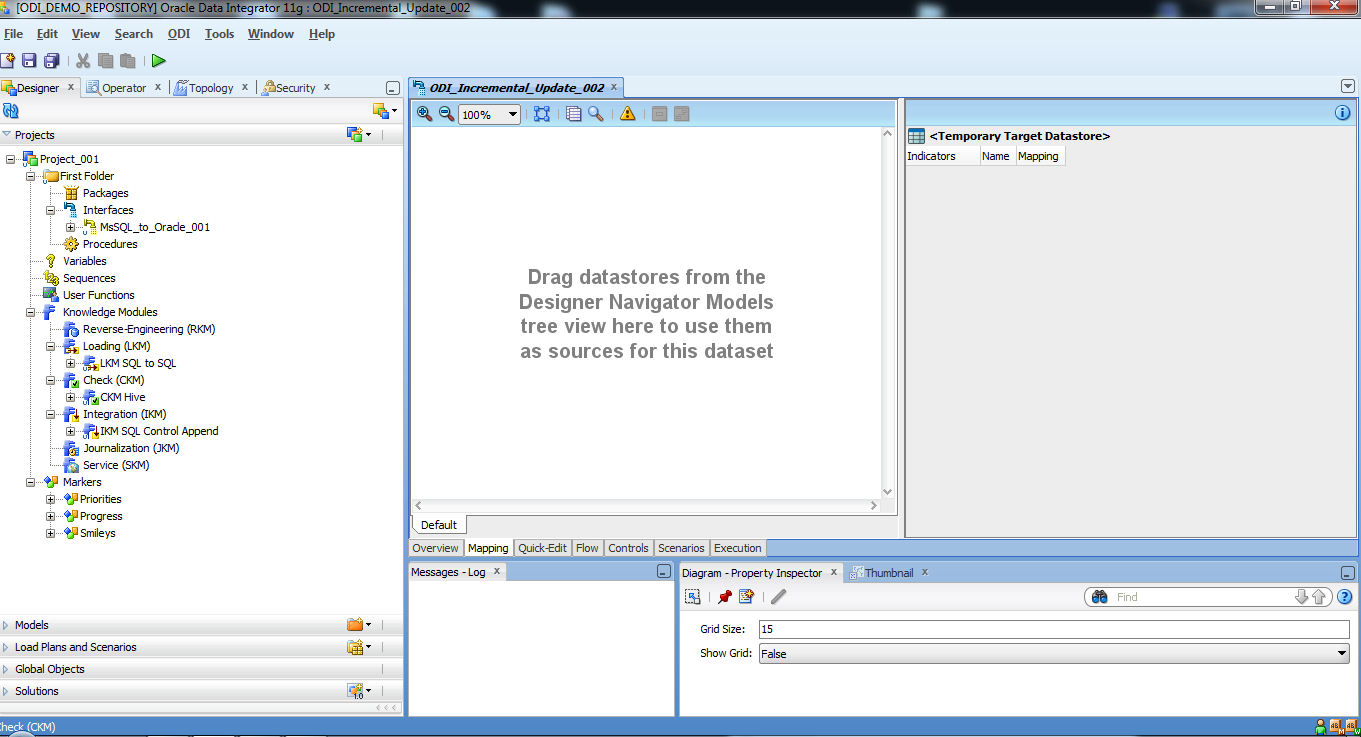Click the green Run button in toolbar
This screenshot has height=737, width=1361.
(x=158, y=61)
